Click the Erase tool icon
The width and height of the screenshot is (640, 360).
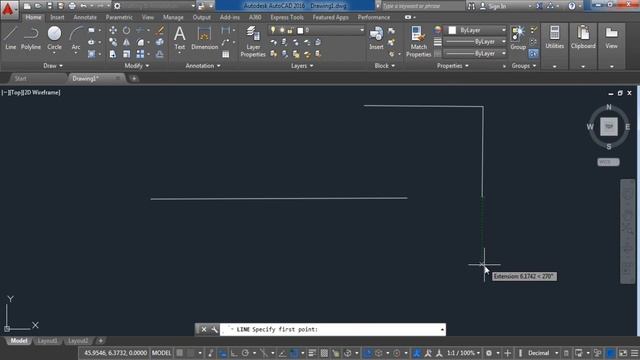coord(160,30)
